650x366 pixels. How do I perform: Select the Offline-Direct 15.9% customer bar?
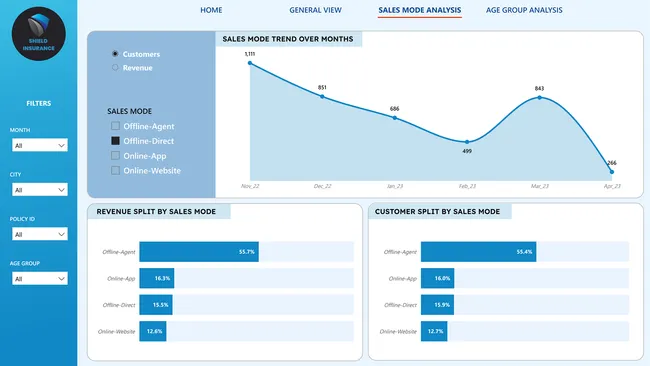pos(437,305)
